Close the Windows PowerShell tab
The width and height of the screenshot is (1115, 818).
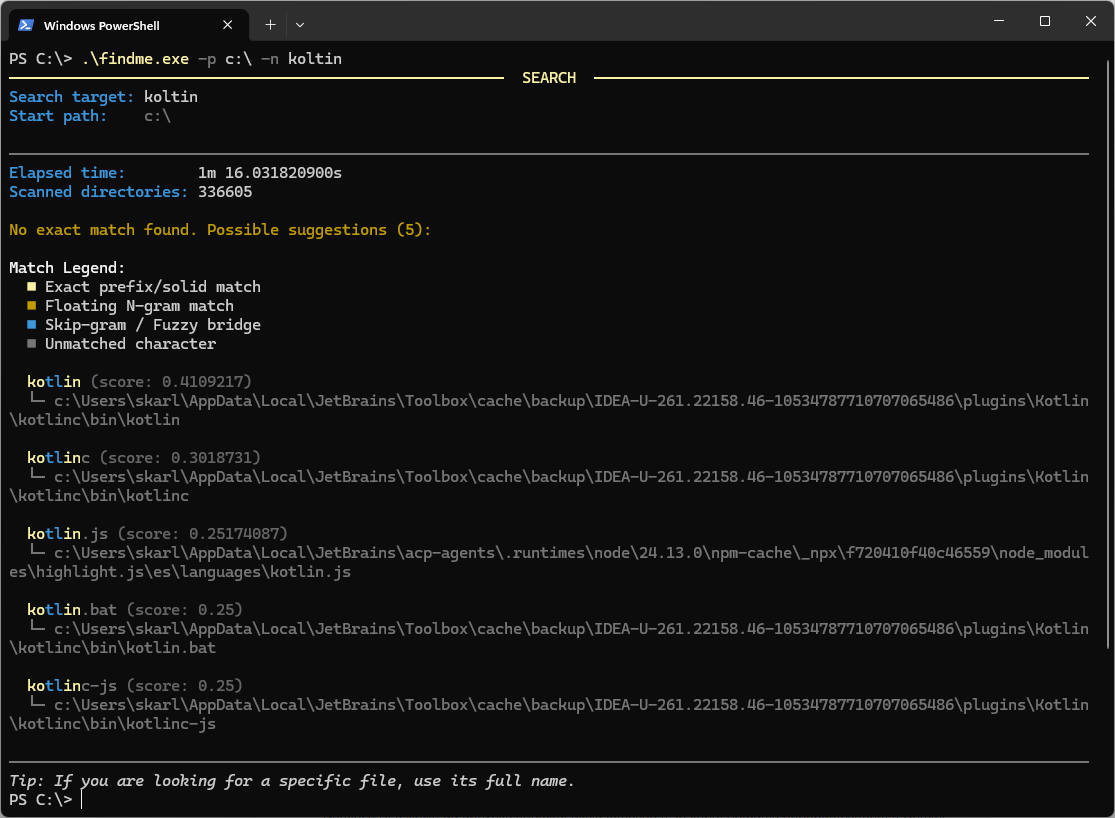pyautogui.click(x=227, y=24)
